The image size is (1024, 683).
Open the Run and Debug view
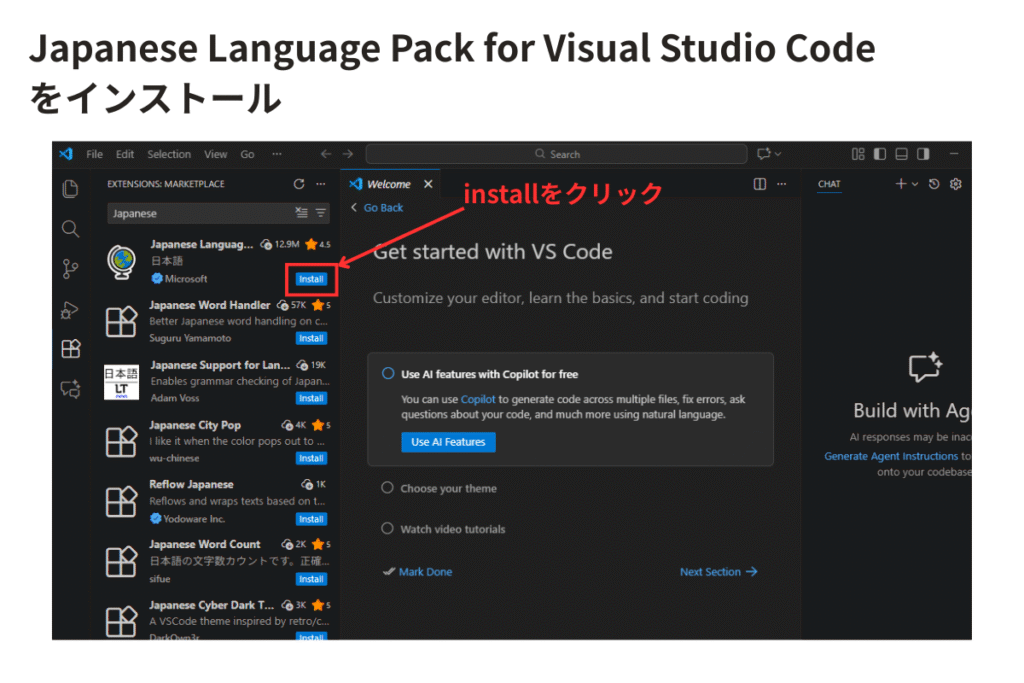coord(70,309)
